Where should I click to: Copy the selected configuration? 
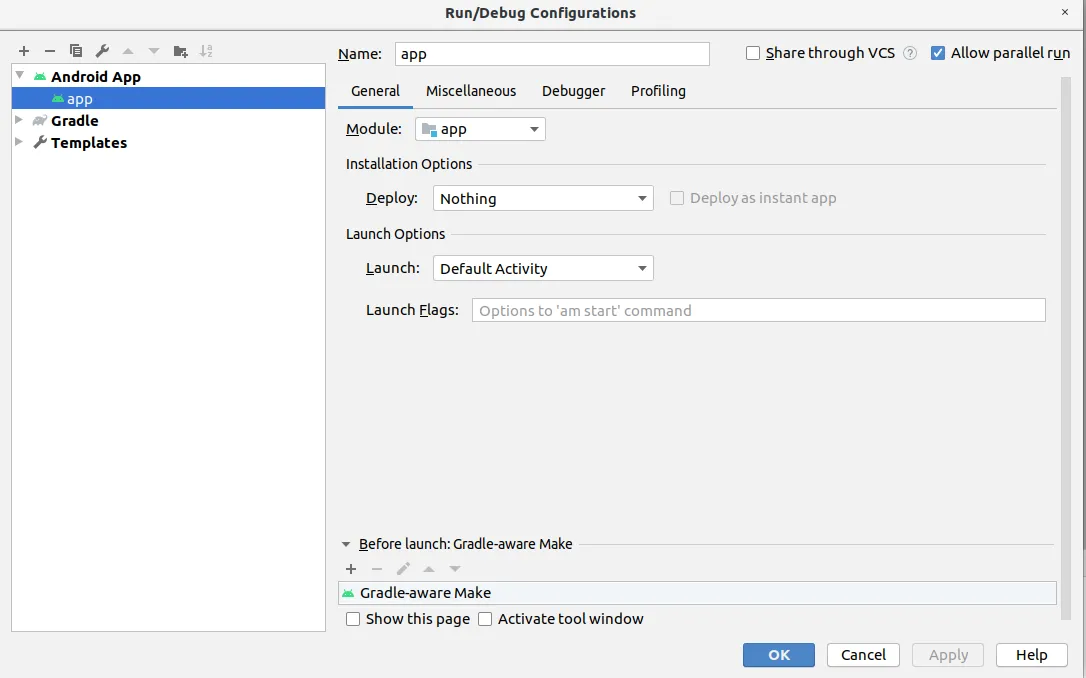point(76,51)
